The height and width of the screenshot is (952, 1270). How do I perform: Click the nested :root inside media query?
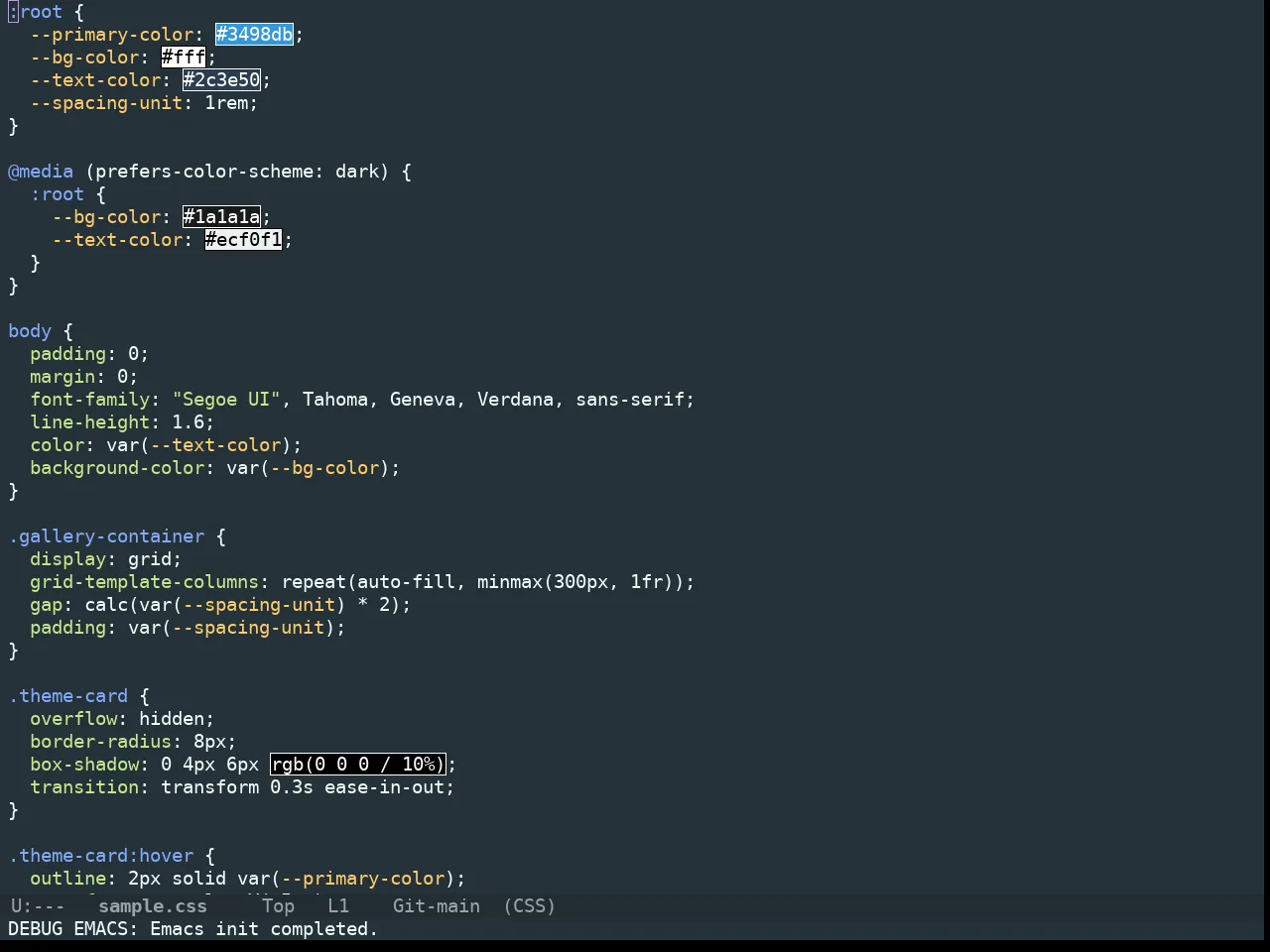click(x=58, y=194)
